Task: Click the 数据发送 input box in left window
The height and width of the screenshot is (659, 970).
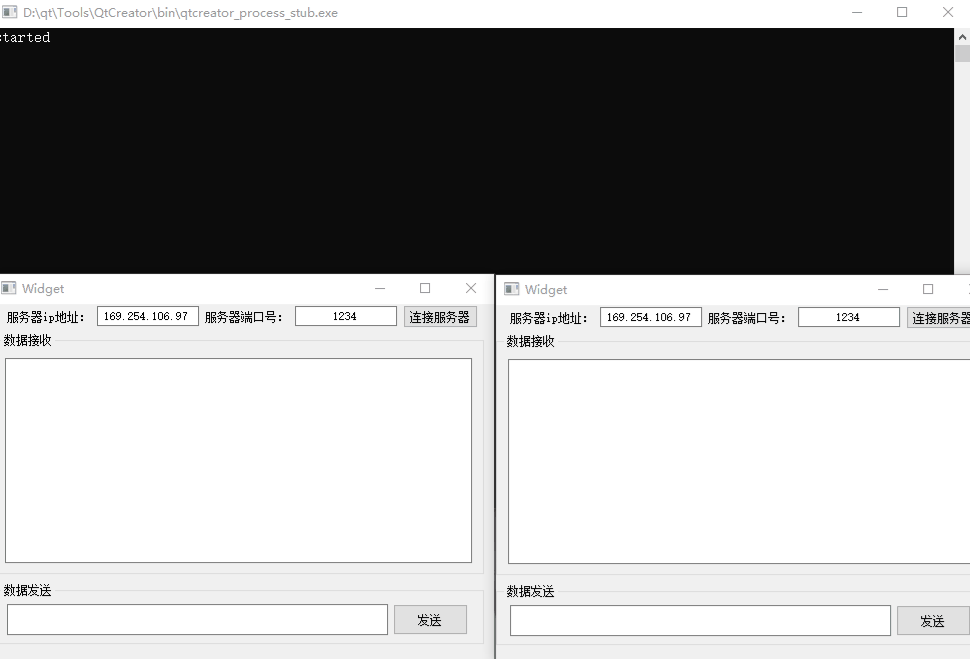Action: tap(197, 619)
